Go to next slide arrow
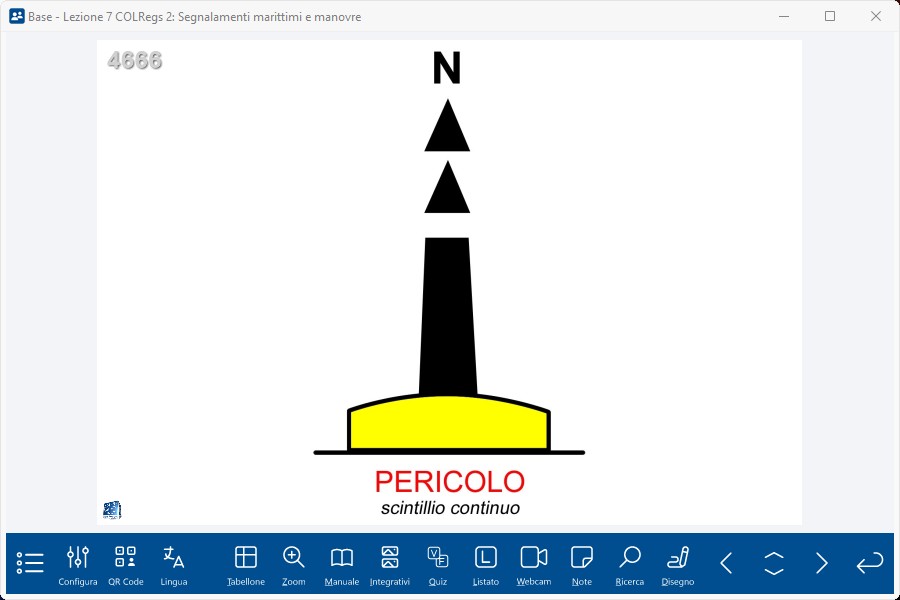Viewport: 900px width, 600px height. point(822,563)
